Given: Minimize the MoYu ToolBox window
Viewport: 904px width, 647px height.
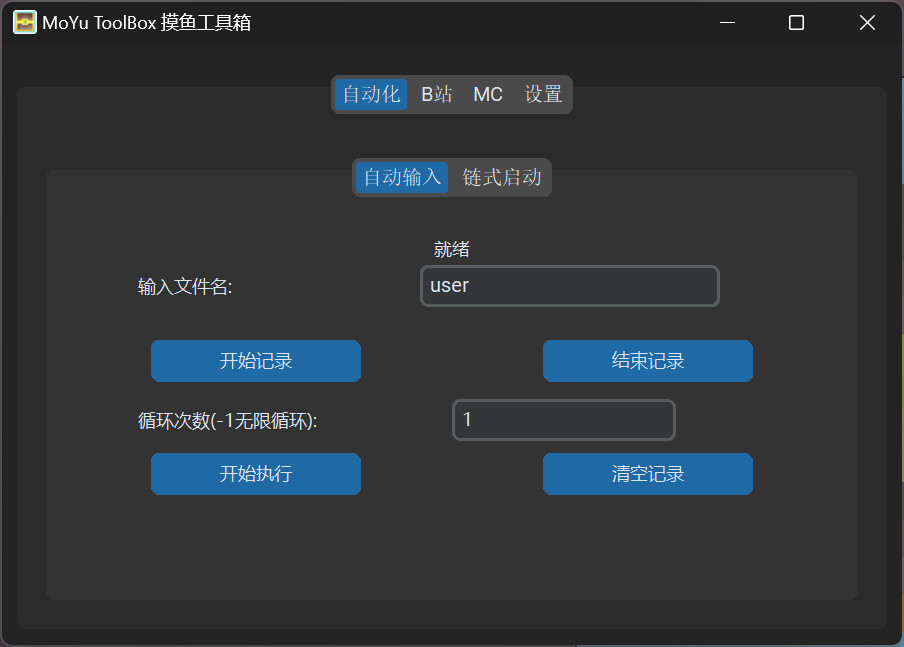Looking at the screenshot, I should (725, 22).
